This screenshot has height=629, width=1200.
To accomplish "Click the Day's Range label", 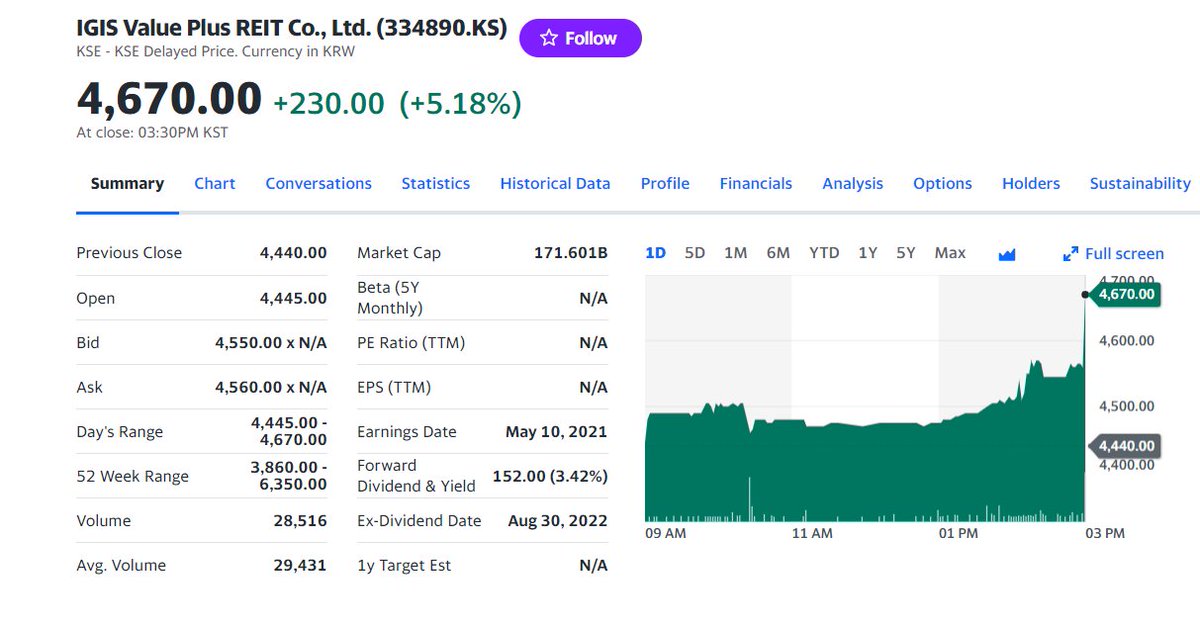I will (119, 432).
